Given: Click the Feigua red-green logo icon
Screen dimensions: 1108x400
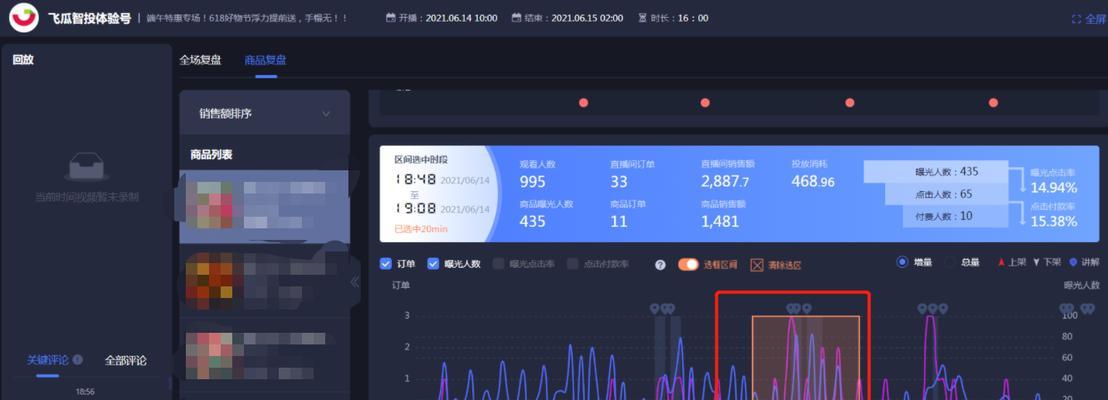Looking at the screenshot, I should pyautogui.click(x=24, y=18).
